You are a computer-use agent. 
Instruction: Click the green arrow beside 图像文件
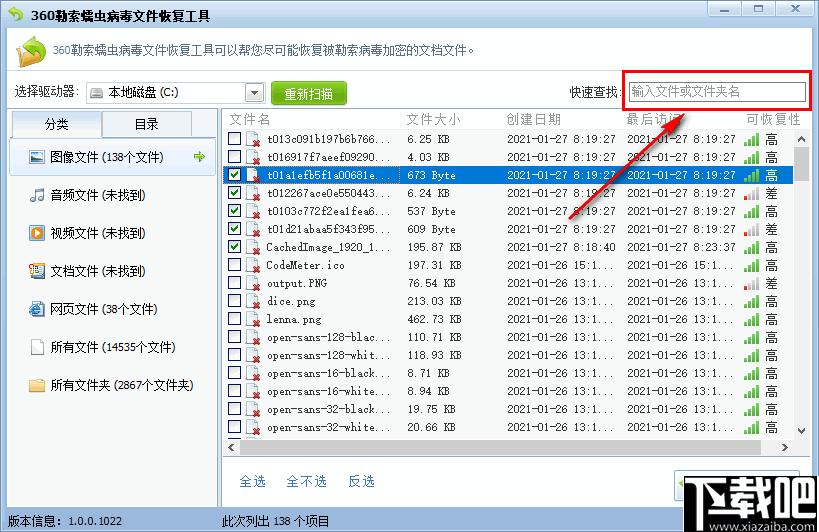(x=199, y=157)
